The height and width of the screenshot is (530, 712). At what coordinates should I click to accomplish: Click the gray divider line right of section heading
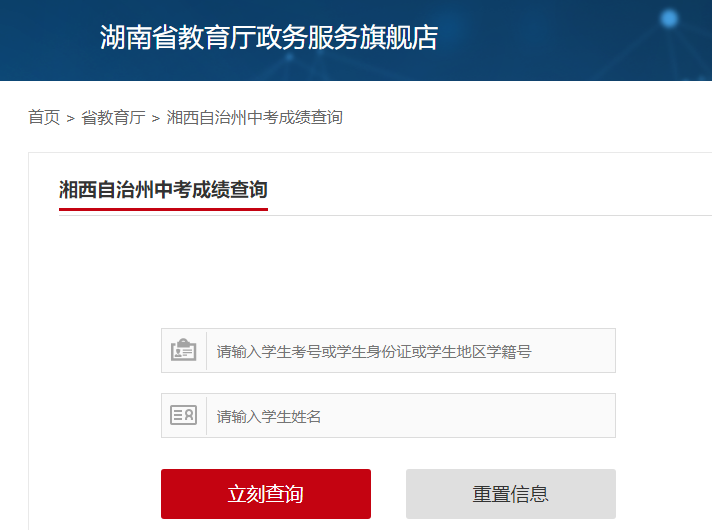pyautogui.click(x=490, y=215)
